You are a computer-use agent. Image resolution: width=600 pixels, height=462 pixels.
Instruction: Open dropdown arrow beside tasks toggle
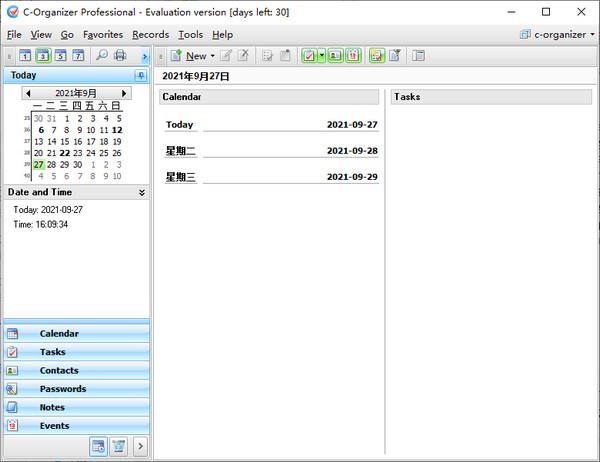pos(321,56)
